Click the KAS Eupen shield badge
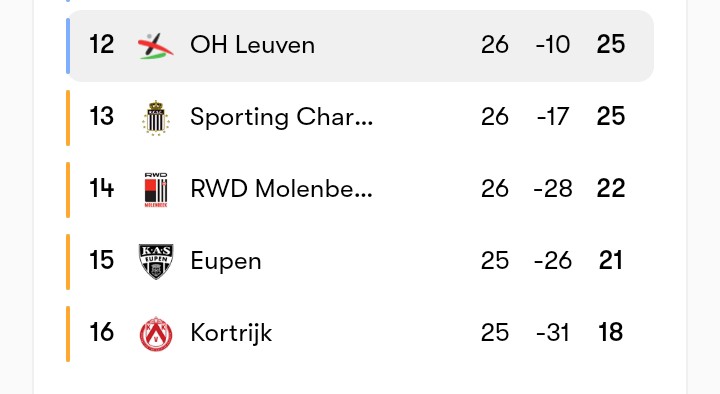Image resolution: width=720 pixels, height=394 pixels. [x=156, y=261]
